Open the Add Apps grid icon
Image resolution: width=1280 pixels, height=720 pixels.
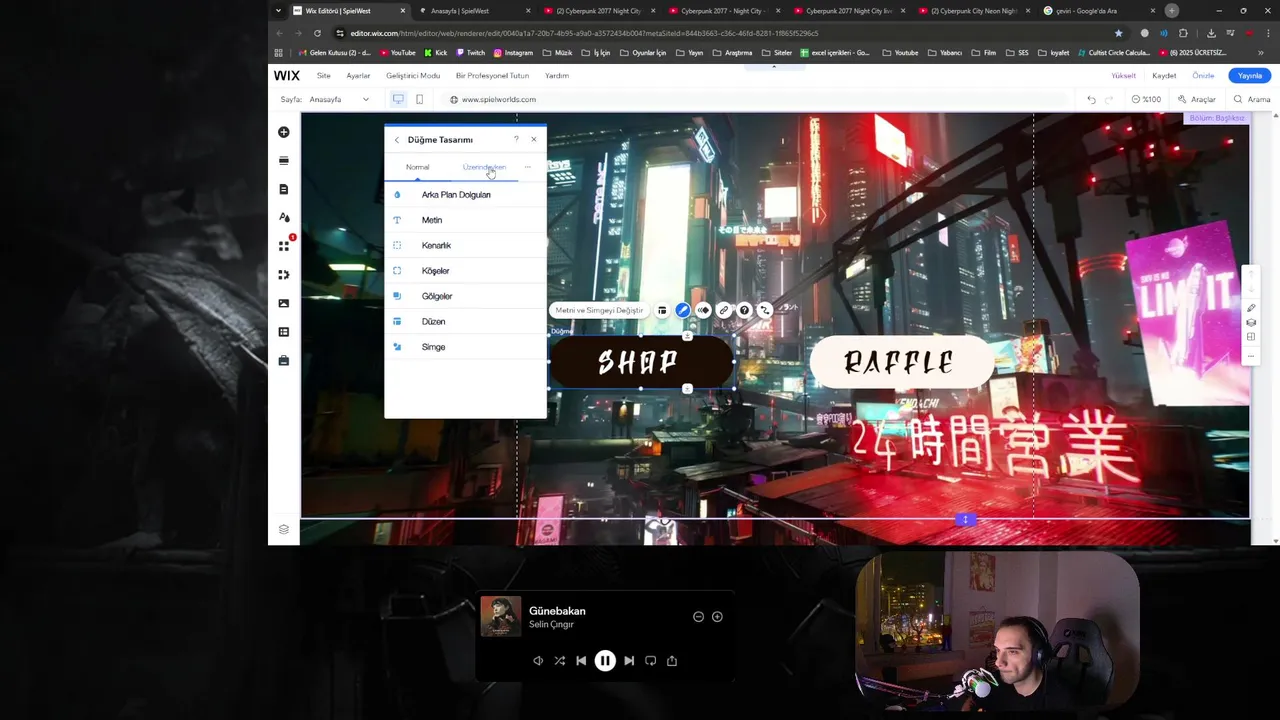pos(284,246)
